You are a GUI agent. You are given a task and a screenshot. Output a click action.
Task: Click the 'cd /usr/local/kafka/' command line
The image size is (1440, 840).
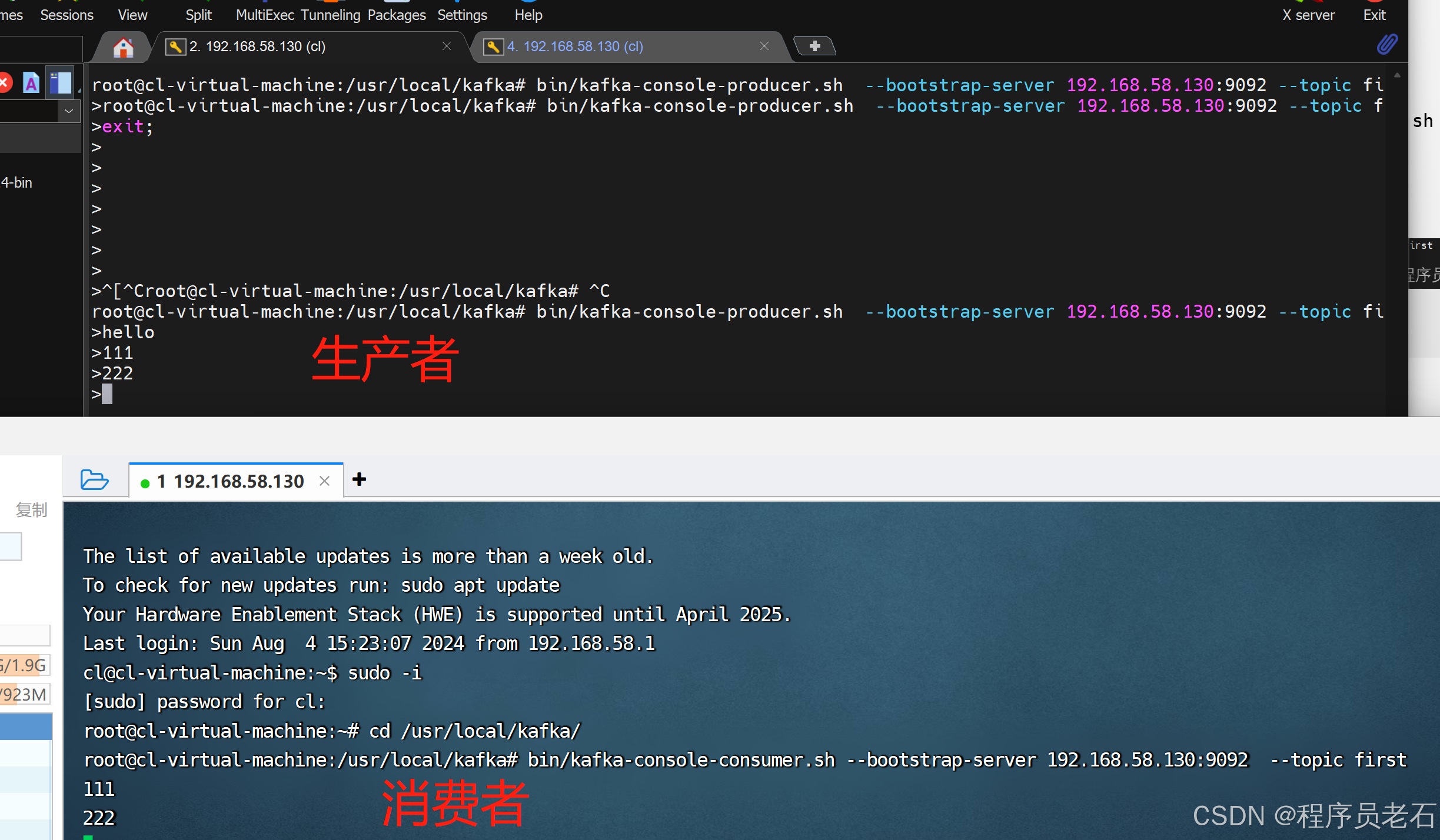[332, 731]
